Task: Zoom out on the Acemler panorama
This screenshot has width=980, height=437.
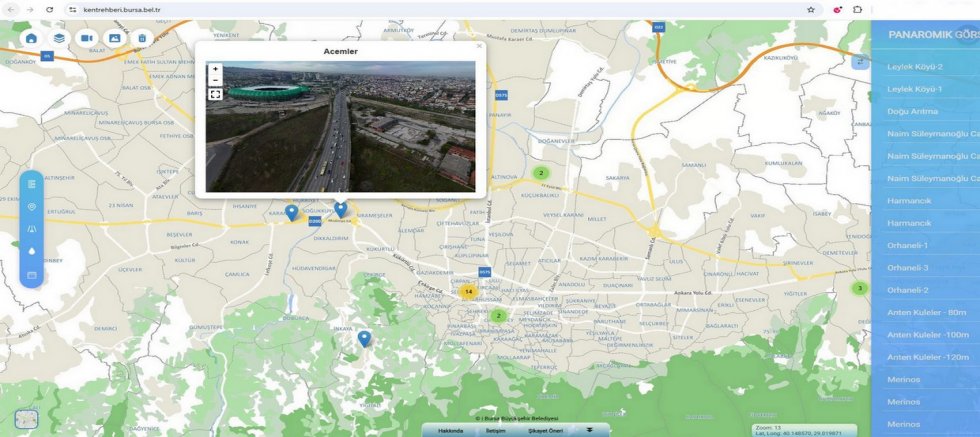Action: [x=215, y=80]
